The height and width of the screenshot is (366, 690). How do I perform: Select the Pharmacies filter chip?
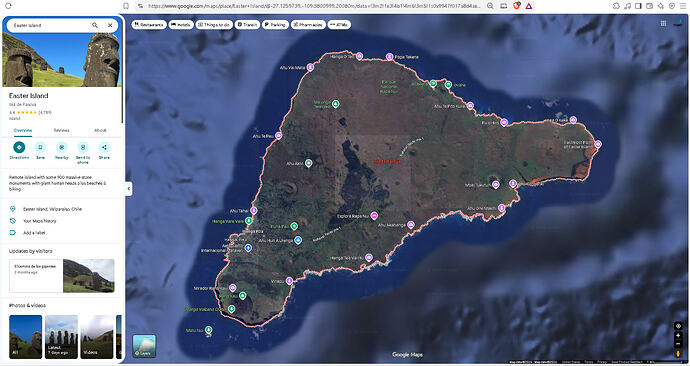[x=308, y=25]
